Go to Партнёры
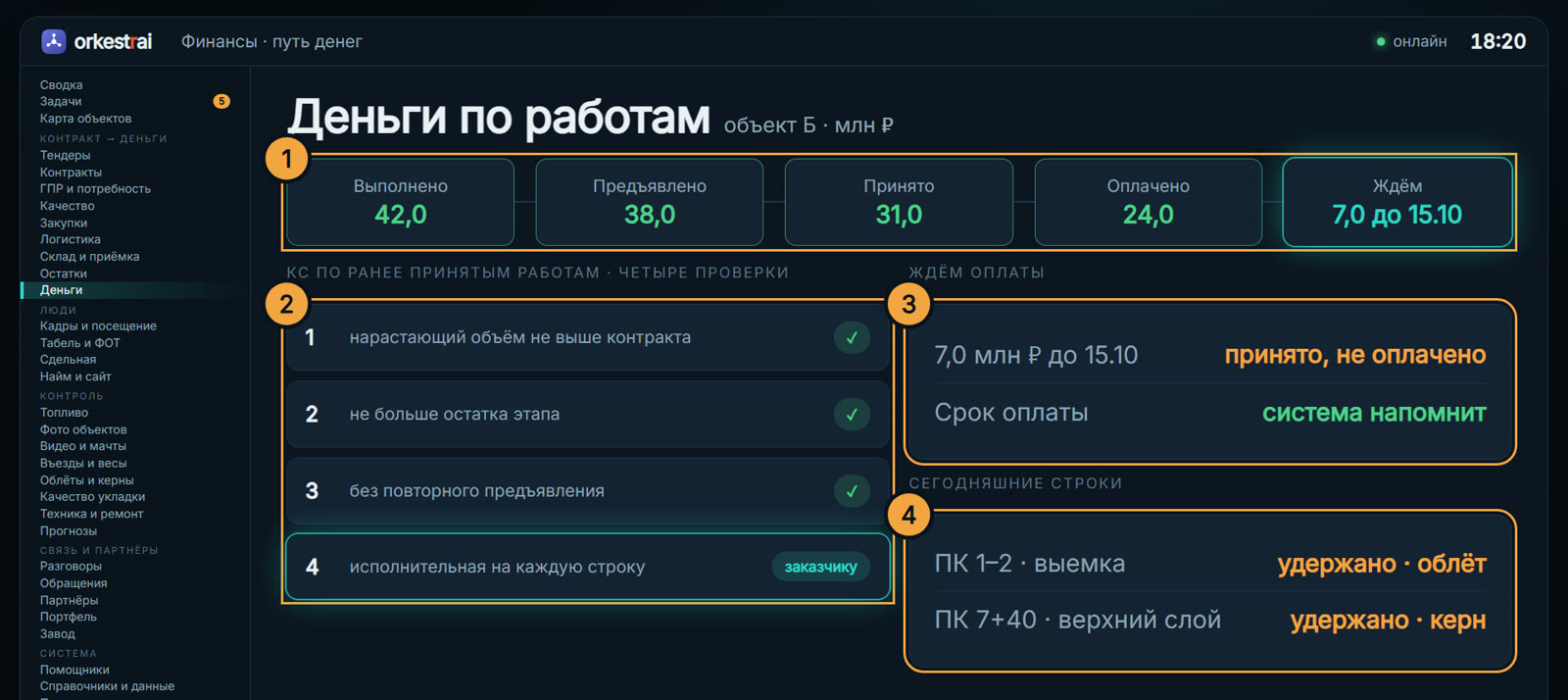 69,601
